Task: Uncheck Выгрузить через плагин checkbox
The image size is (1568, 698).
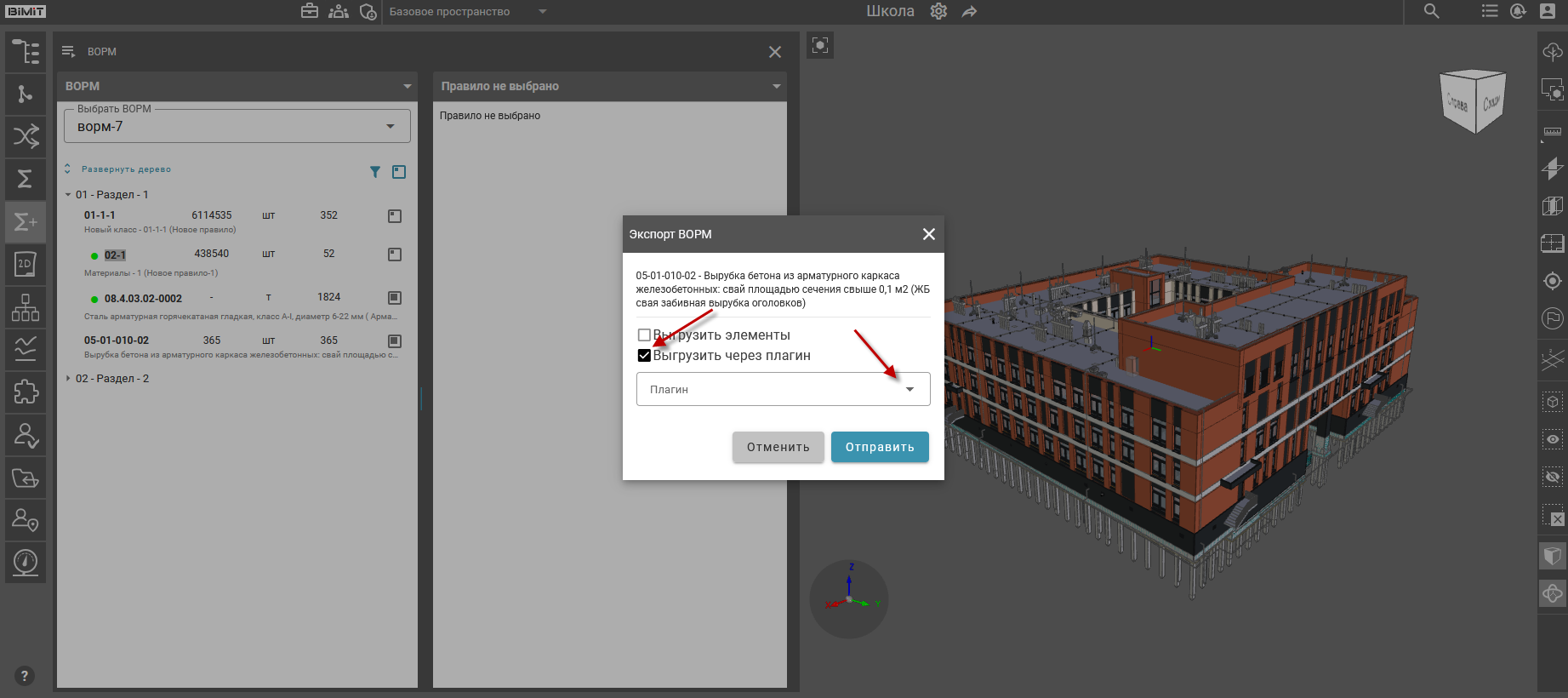Action: 644,356
